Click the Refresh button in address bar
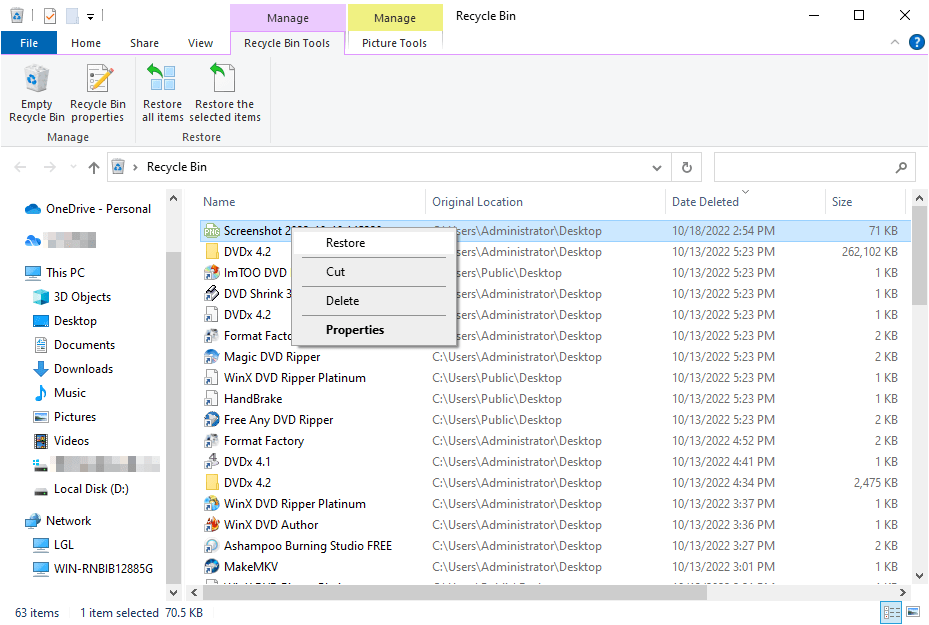This screenshot has width=929, height=625. coord(686,167)
